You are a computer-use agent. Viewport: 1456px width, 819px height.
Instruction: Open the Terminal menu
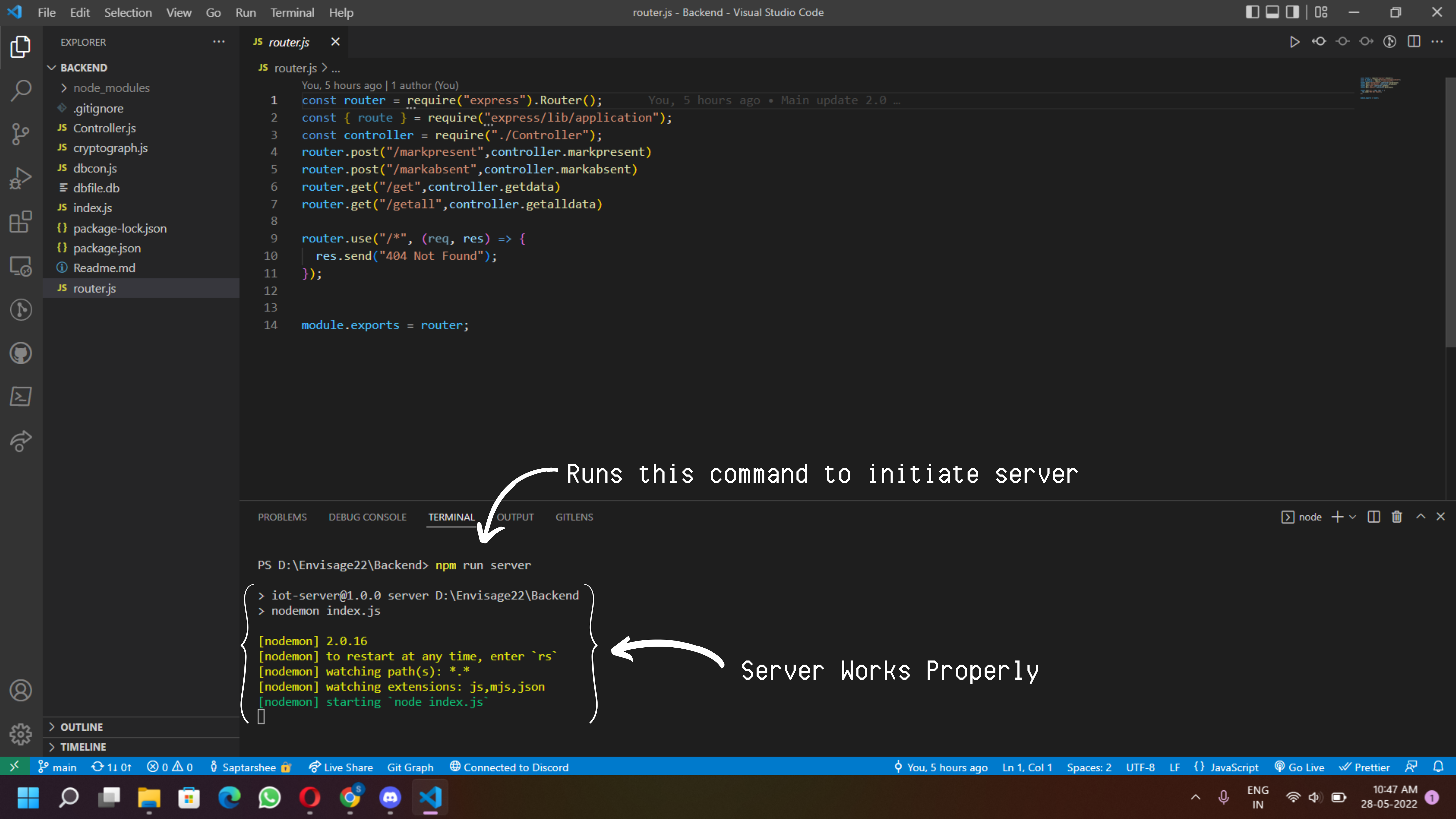pyautogui.click(x=292, y=12)
